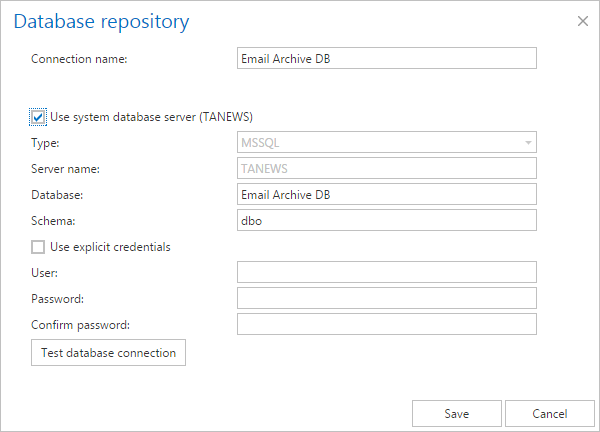Click the Database repository title text
Image resolution: width=600 pixels, height=432 pixels.
click(102, 21)
